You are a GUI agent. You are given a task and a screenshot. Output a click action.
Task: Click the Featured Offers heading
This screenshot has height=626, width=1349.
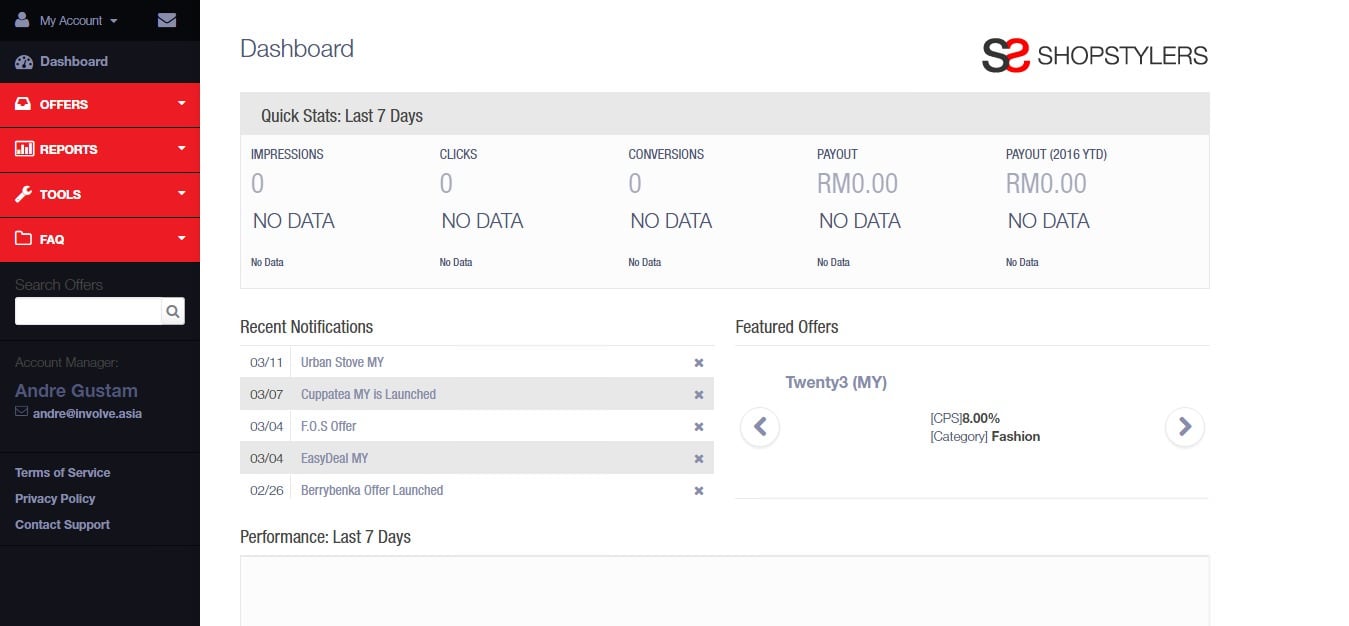pos(787,327)
